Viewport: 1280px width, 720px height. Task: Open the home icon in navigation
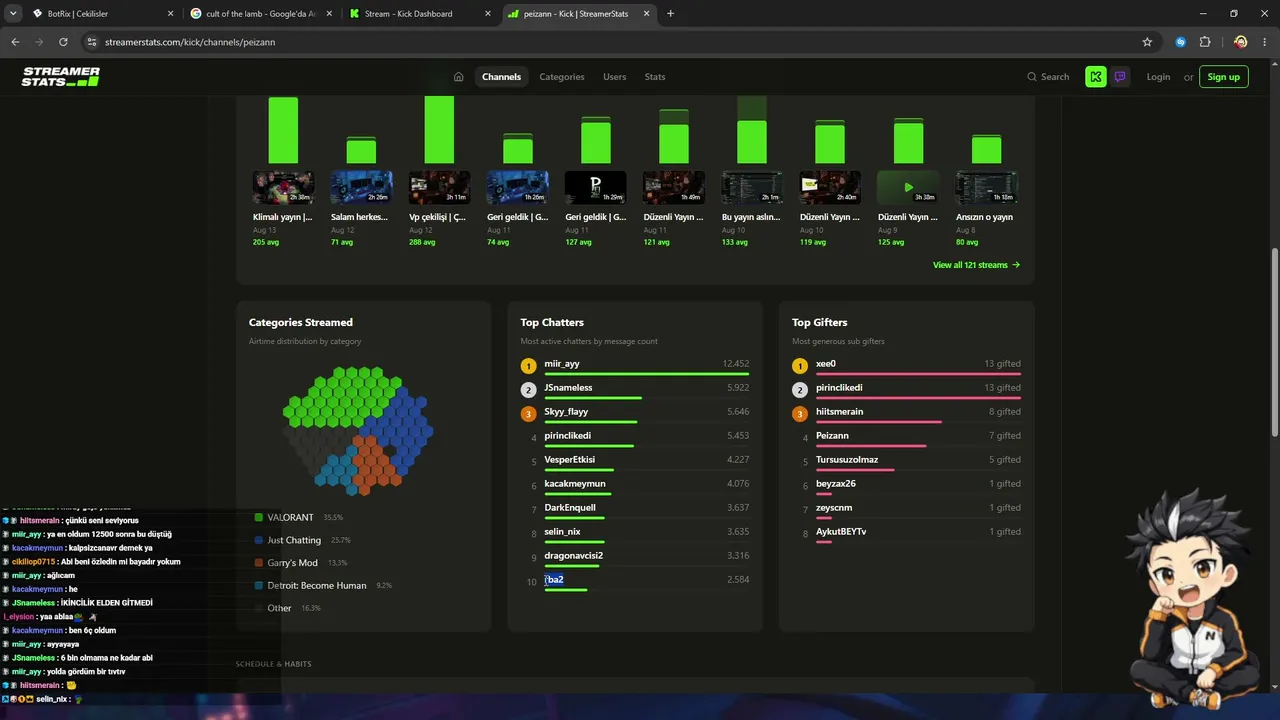pyautogui.click(x=458, y=77)
